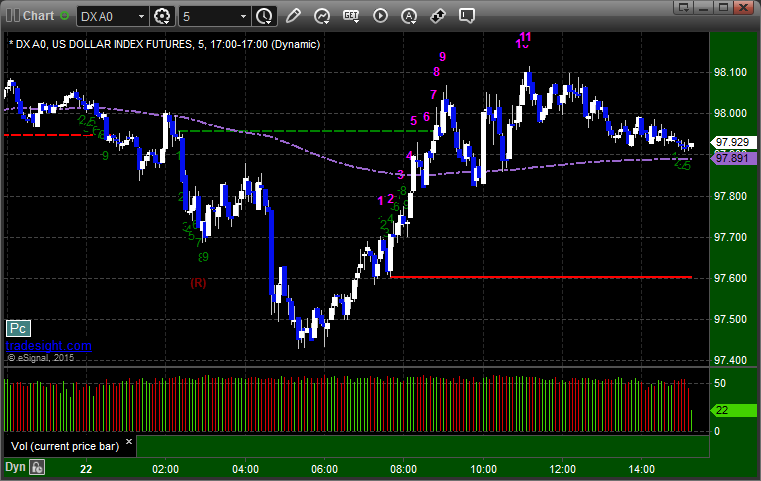This screenshot has height=481, width=761.
Task: Click the 97.600 price axis label
Action: pos(730,278)
